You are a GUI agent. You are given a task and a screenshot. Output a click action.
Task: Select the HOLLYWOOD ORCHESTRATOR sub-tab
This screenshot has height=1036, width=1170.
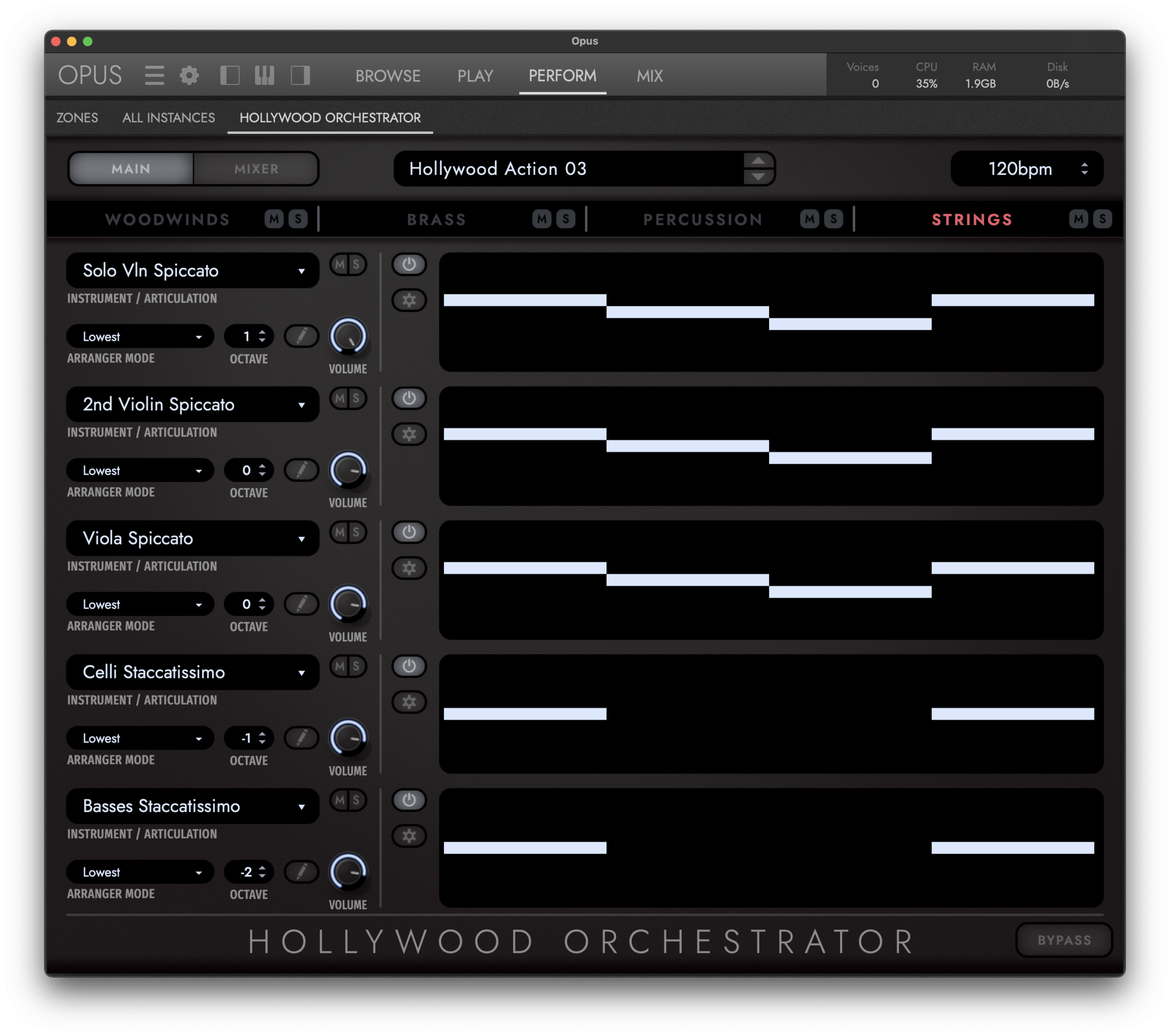[x=330, y=117]
